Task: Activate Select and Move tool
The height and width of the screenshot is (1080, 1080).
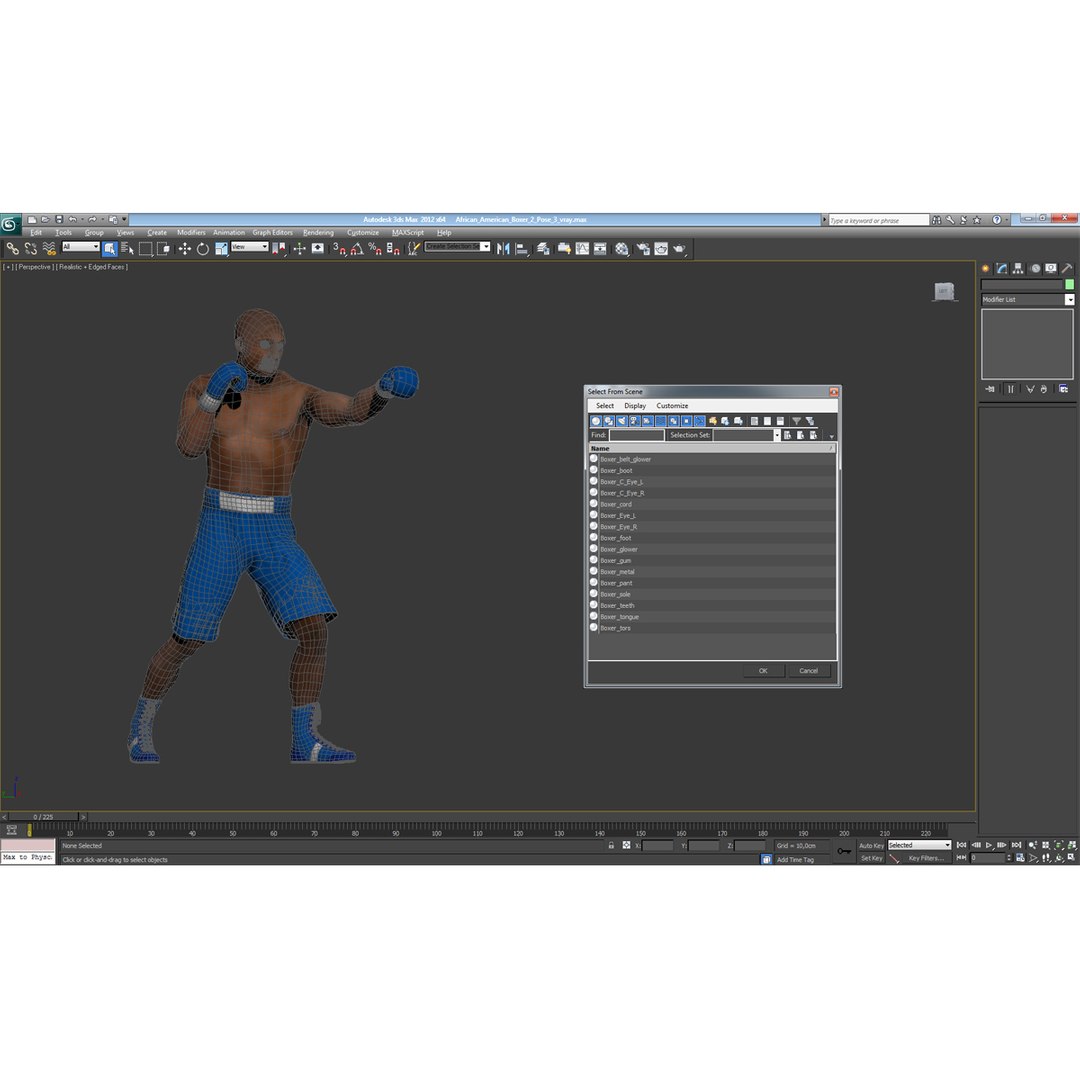Action: pyautogui.click(x=185, y=249)
